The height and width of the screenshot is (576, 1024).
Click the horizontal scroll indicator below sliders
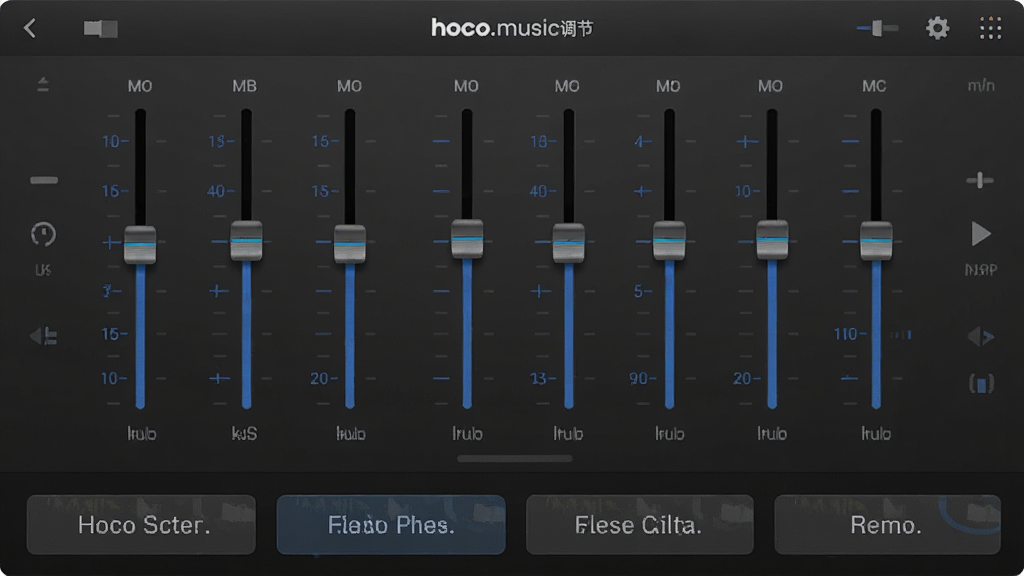pos(515,458)
